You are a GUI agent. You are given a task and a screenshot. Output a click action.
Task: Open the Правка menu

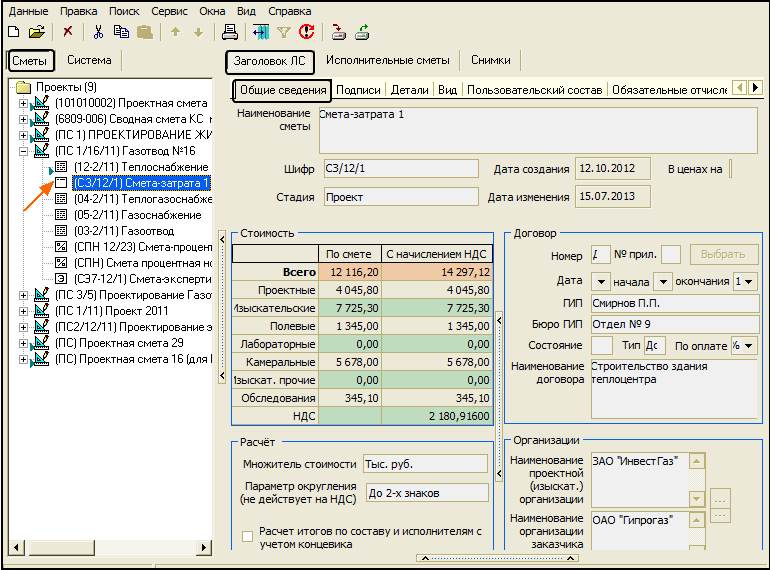tap(79, 11)
